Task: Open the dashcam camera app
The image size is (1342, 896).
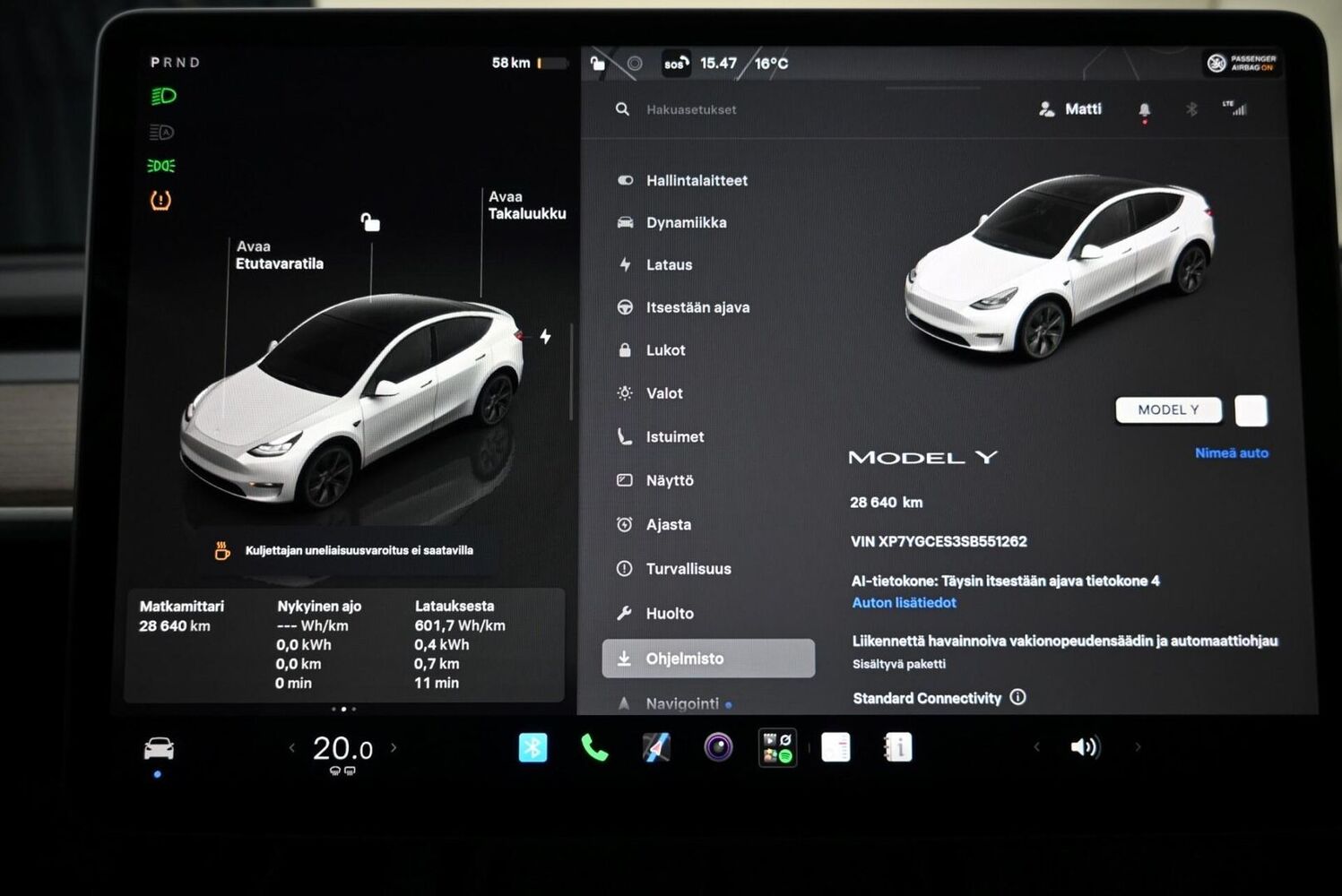Action: [718, 746]
